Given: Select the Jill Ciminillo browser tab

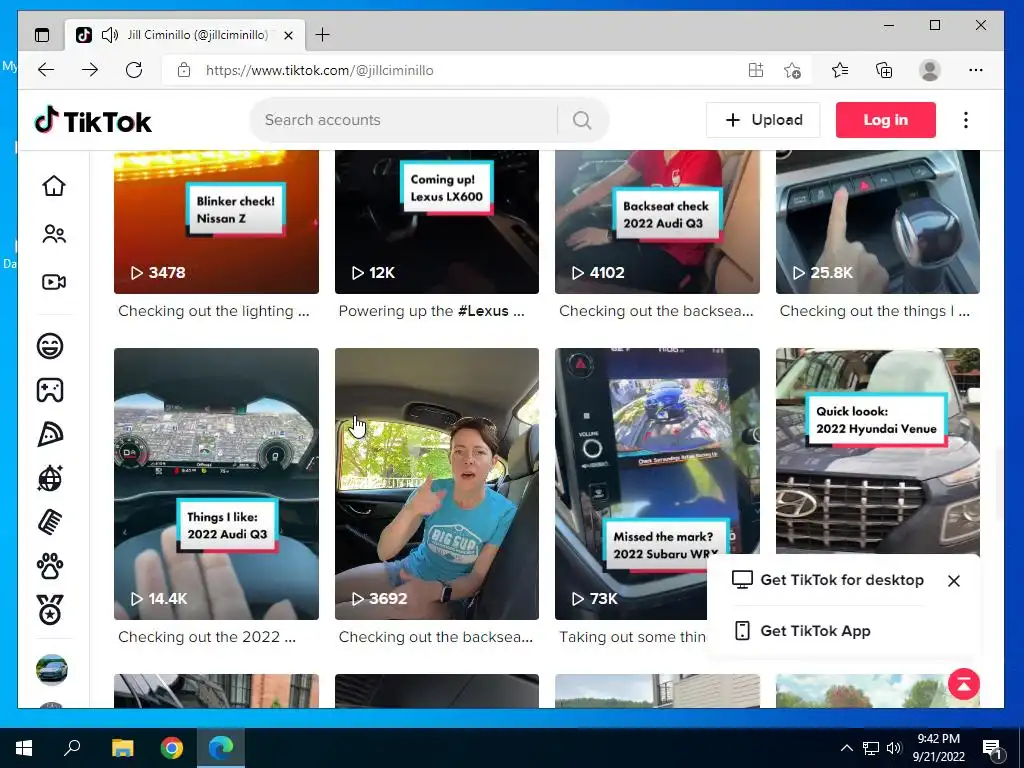Looking at the screenshot, I should pyautogui.click(x=185, y=35).
